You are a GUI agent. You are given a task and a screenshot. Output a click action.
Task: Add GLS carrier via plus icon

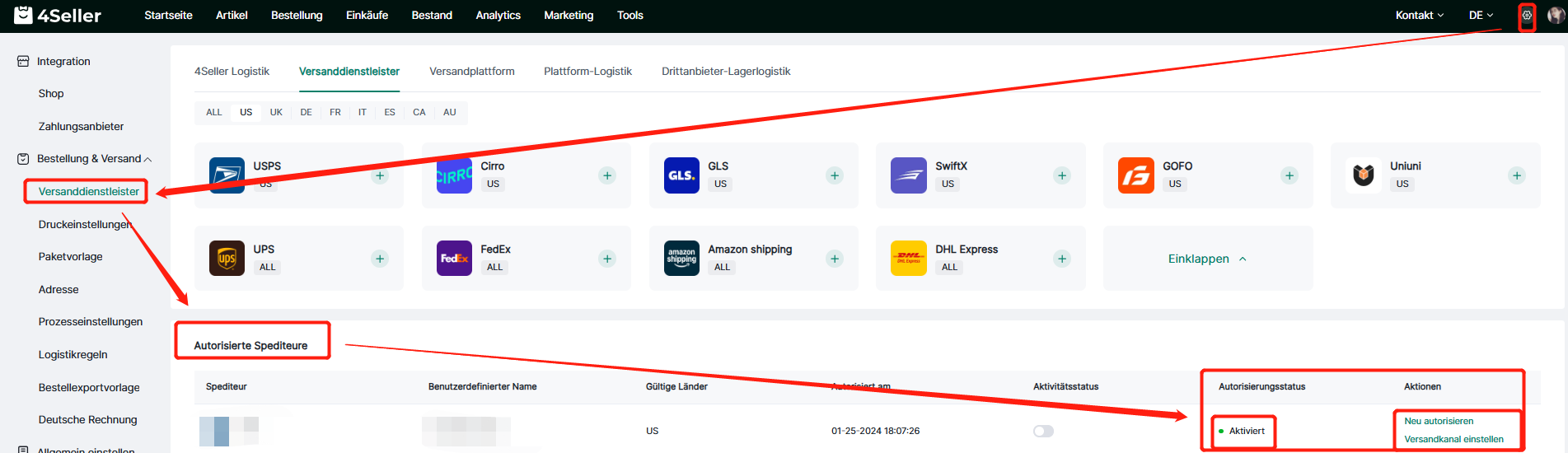835,175
